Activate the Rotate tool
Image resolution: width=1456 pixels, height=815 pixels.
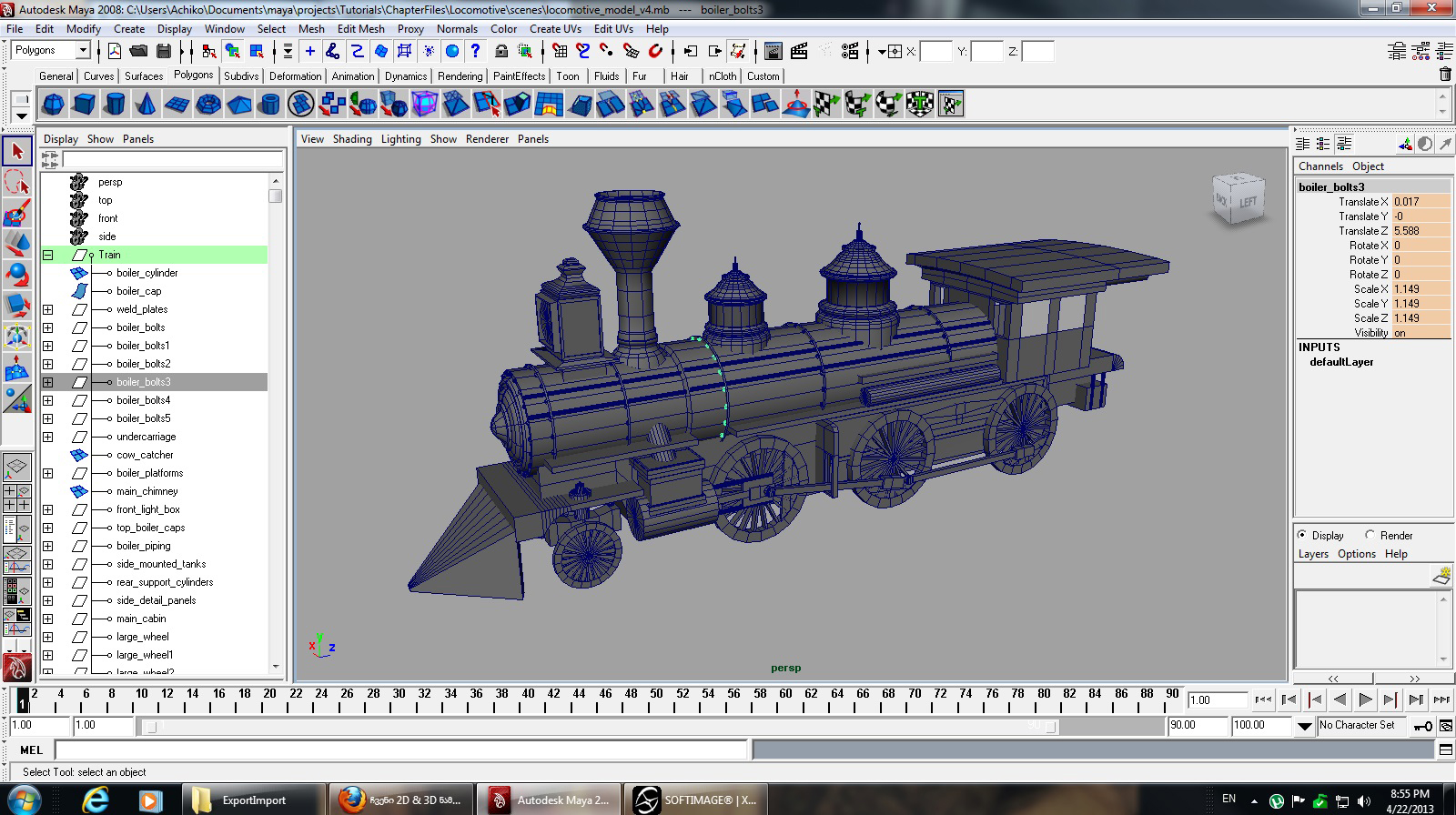[x=17, y=275]
